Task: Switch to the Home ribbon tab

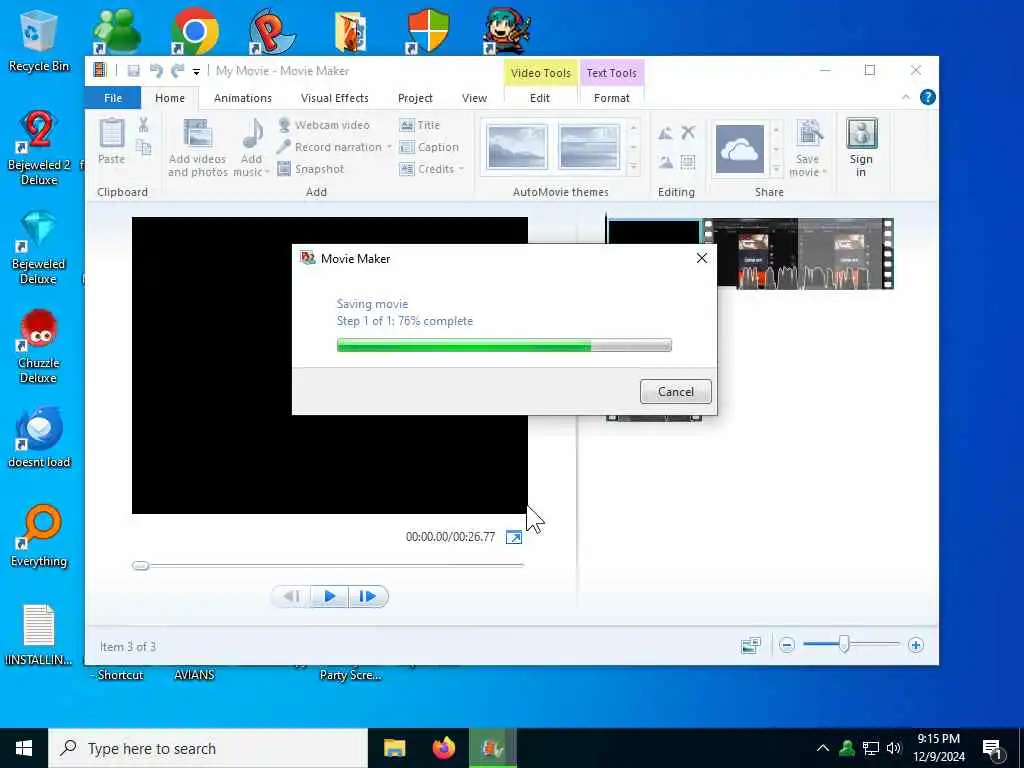Action: [x=170, y=98]
